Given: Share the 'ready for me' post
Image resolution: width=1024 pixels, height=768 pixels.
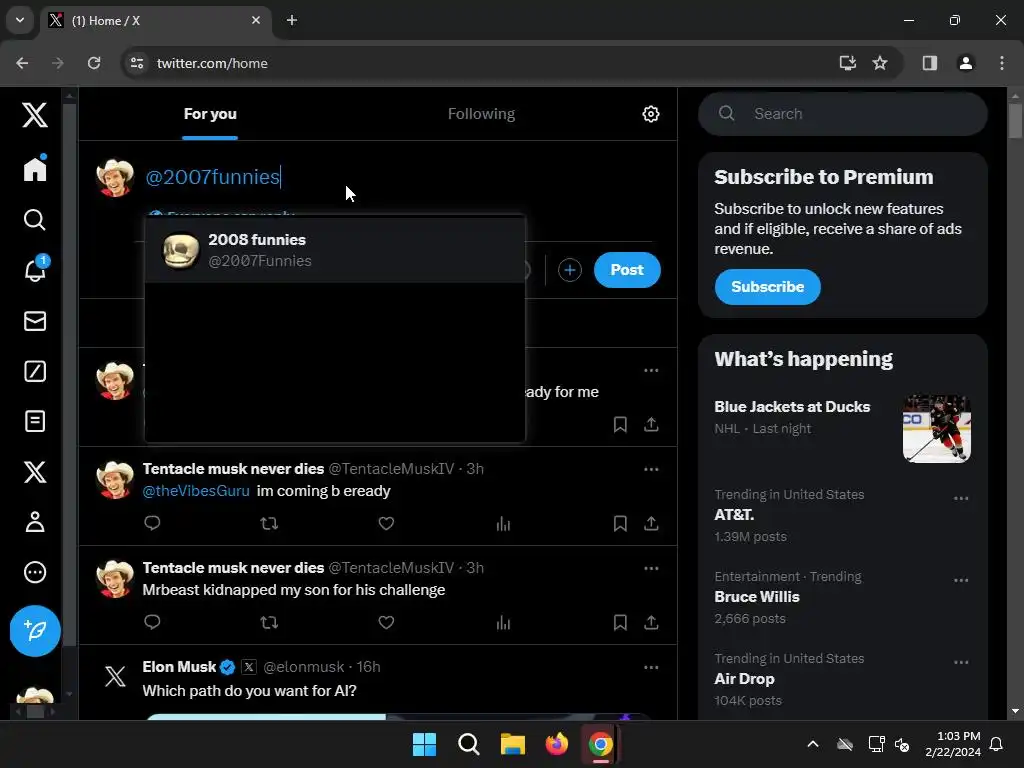Looking at the screenshot, I should (x=651, y=424).
